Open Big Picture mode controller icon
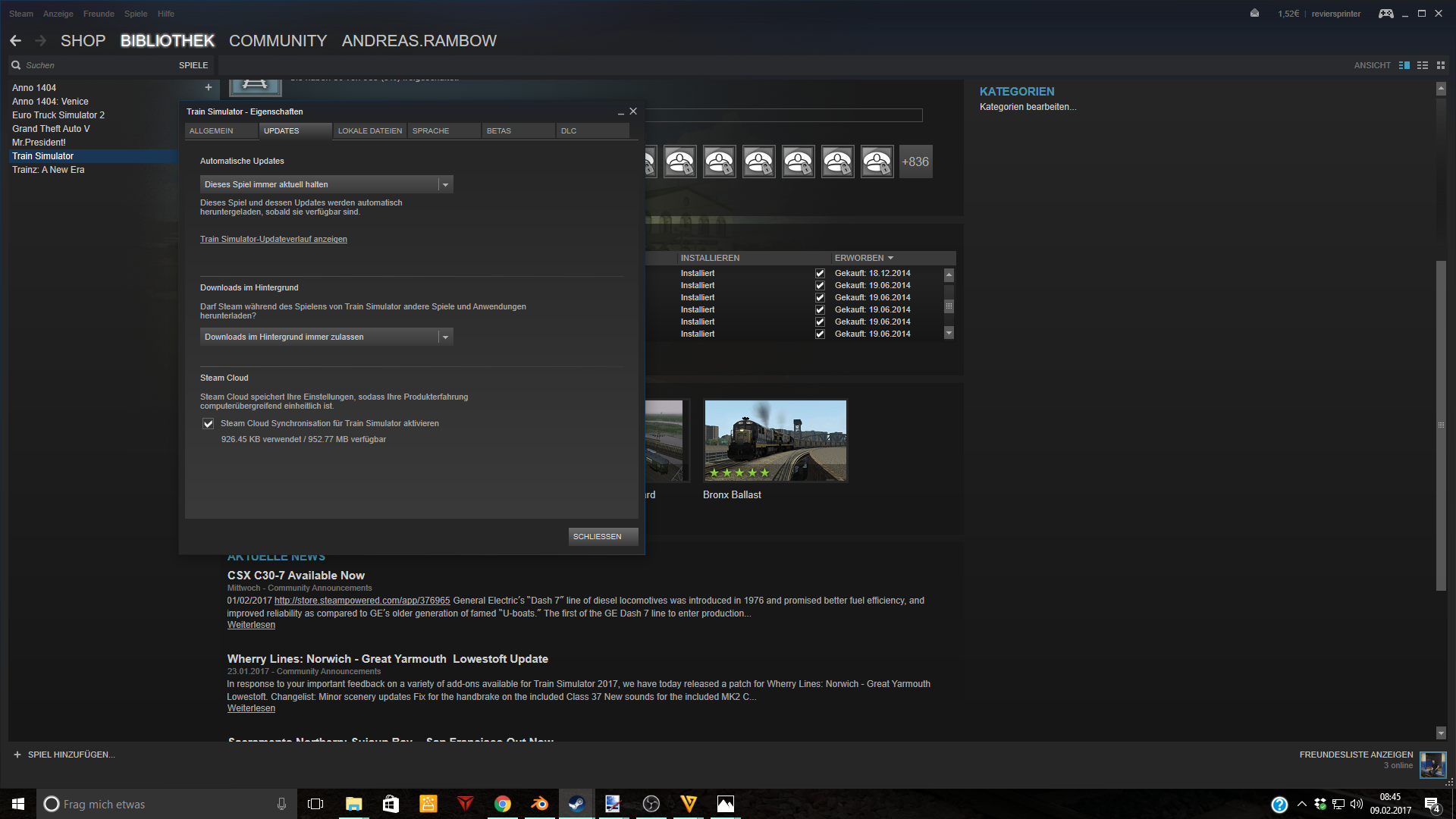 coord(1385,14)
